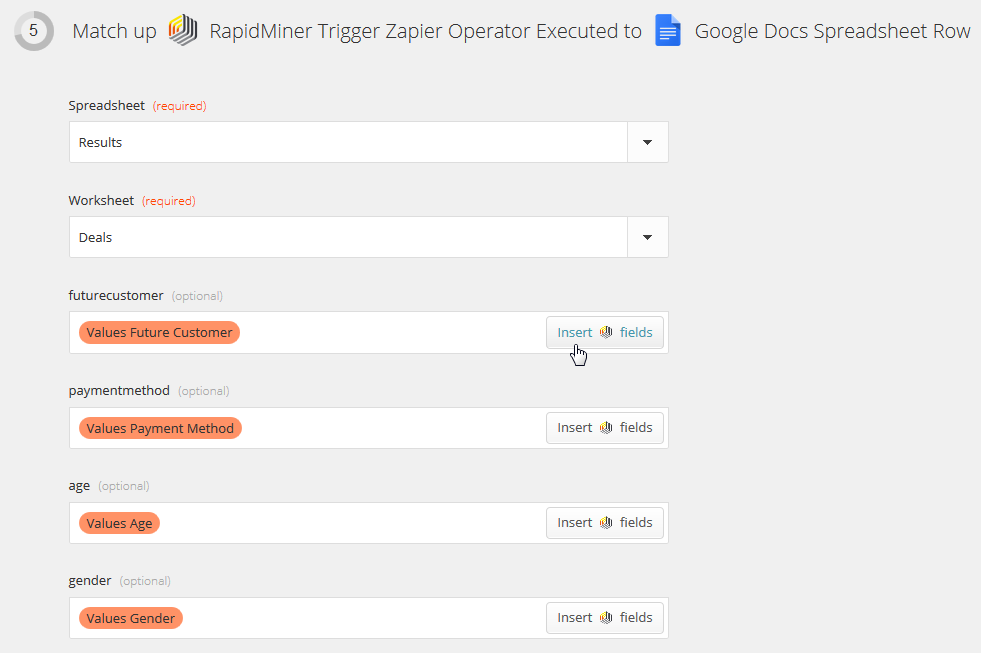
Task: Click the fields icon inside paymentmethod Insert button
Action: point(608,427)
